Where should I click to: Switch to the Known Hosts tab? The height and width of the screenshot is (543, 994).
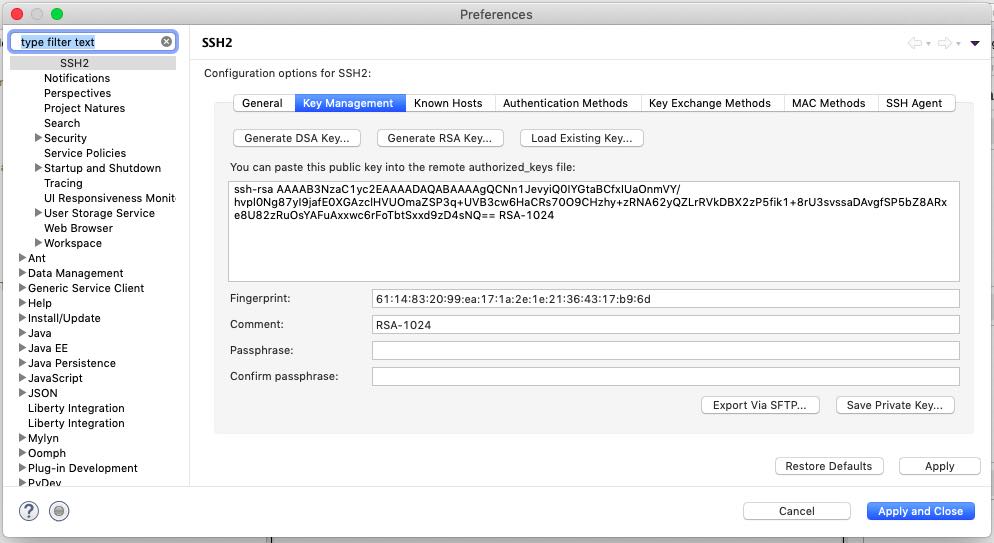point(447,103)
